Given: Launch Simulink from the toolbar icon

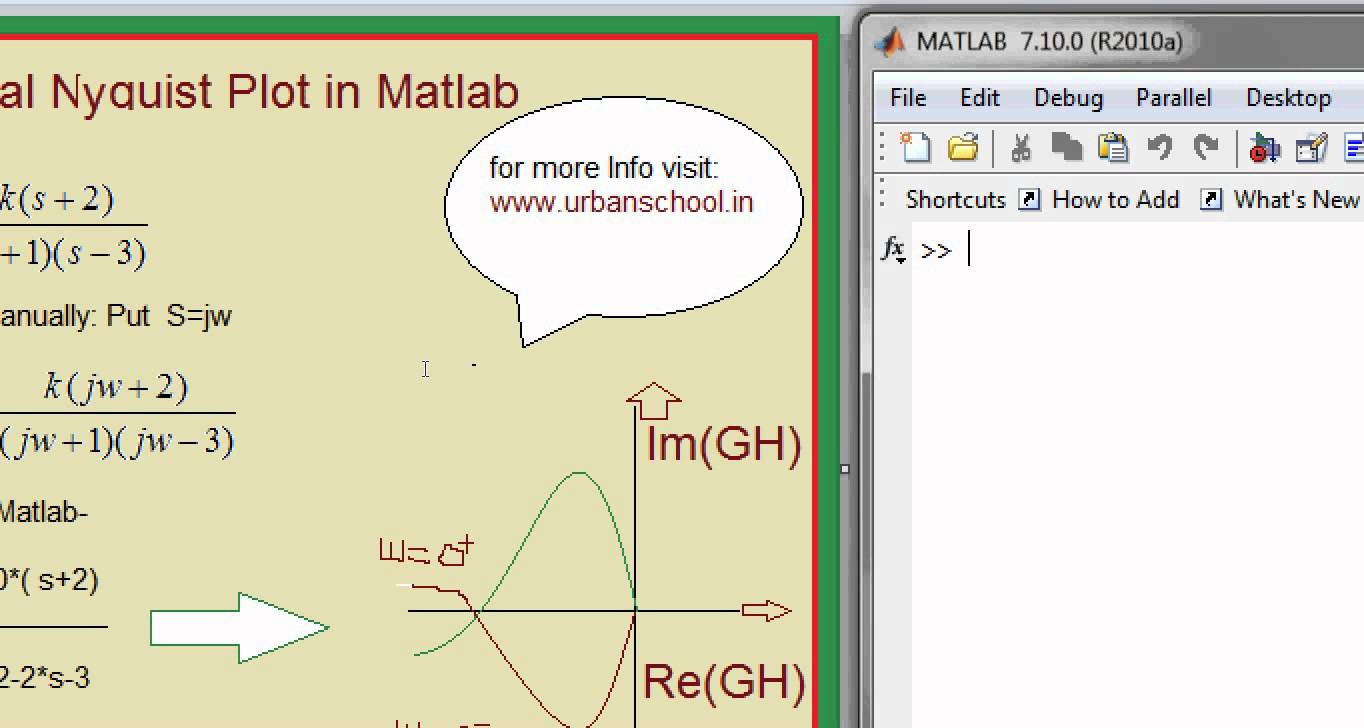Looking at the screenshot, I should click(1264, 149).
